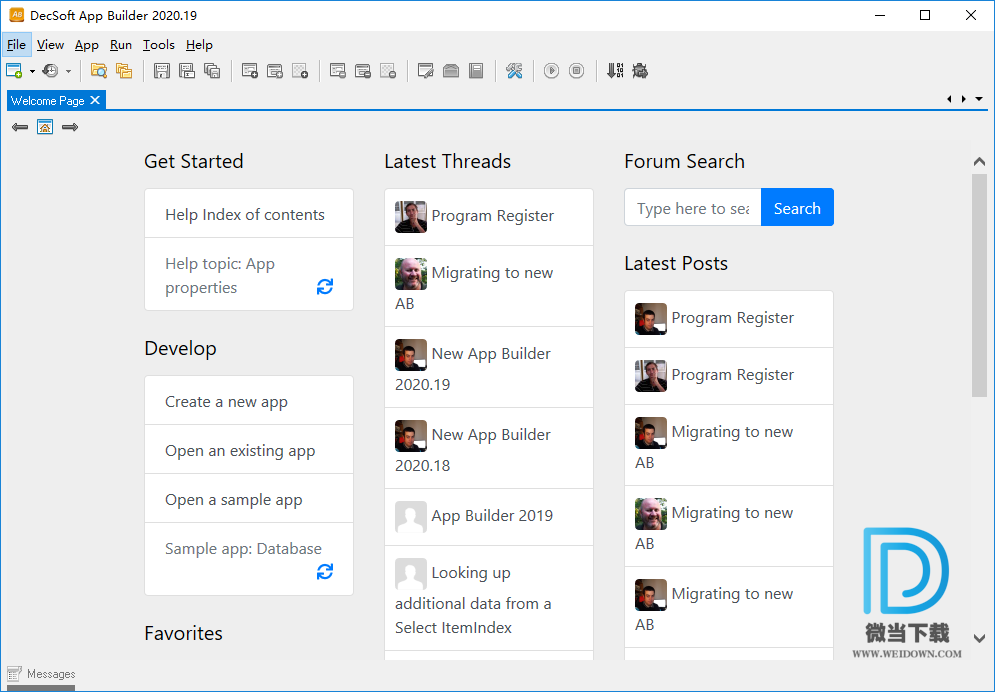The image size is (995, 692).
Task: Open the Run menu
Action: [121, 45]
